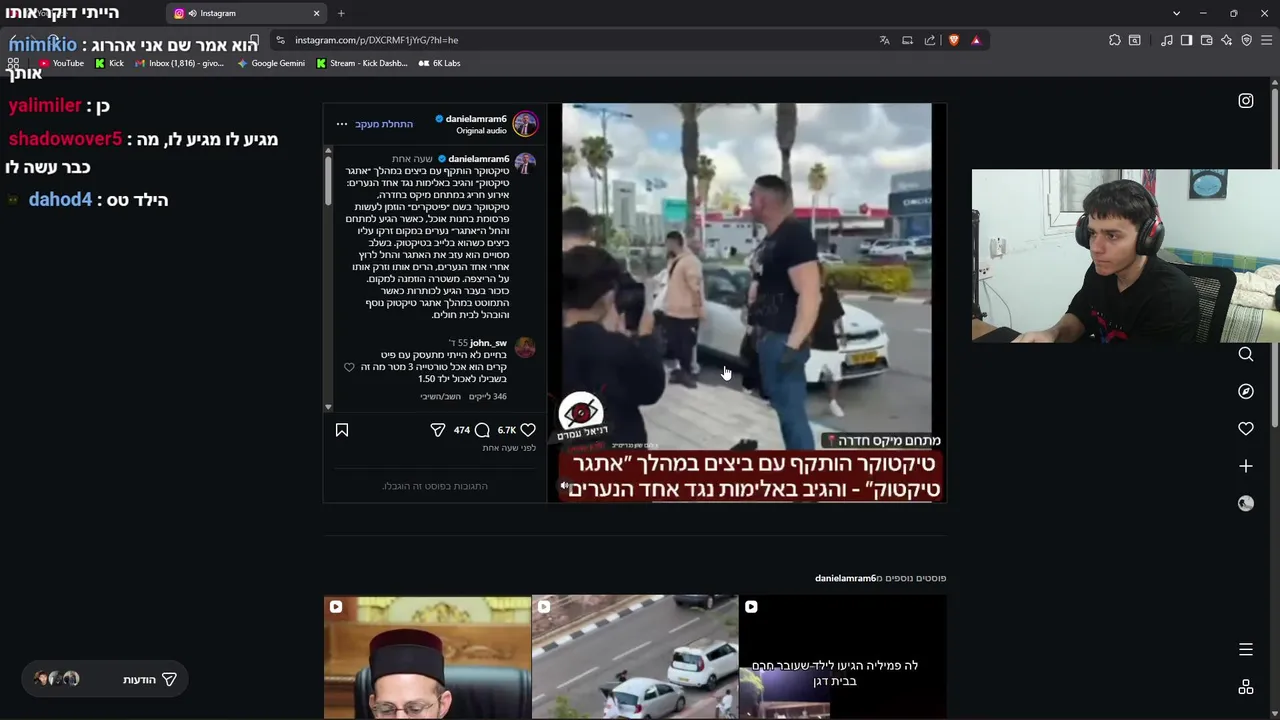The height and width of the screenshot is (720, 1280).
Task: Select the Instagram tab
Action: [x=245, y=13]
